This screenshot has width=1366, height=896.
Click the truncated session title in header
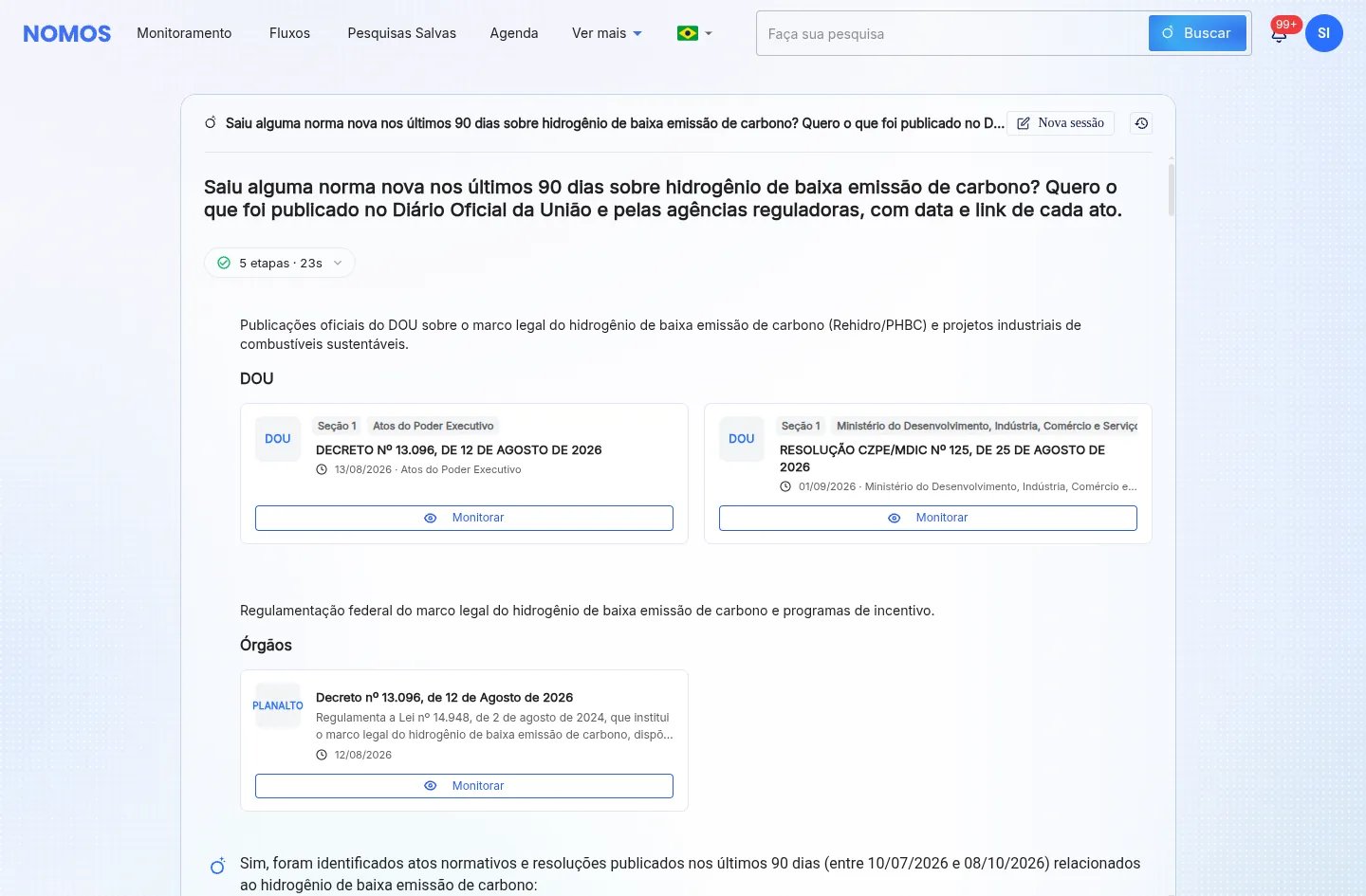pyautogui.click(x=615, y=123)
